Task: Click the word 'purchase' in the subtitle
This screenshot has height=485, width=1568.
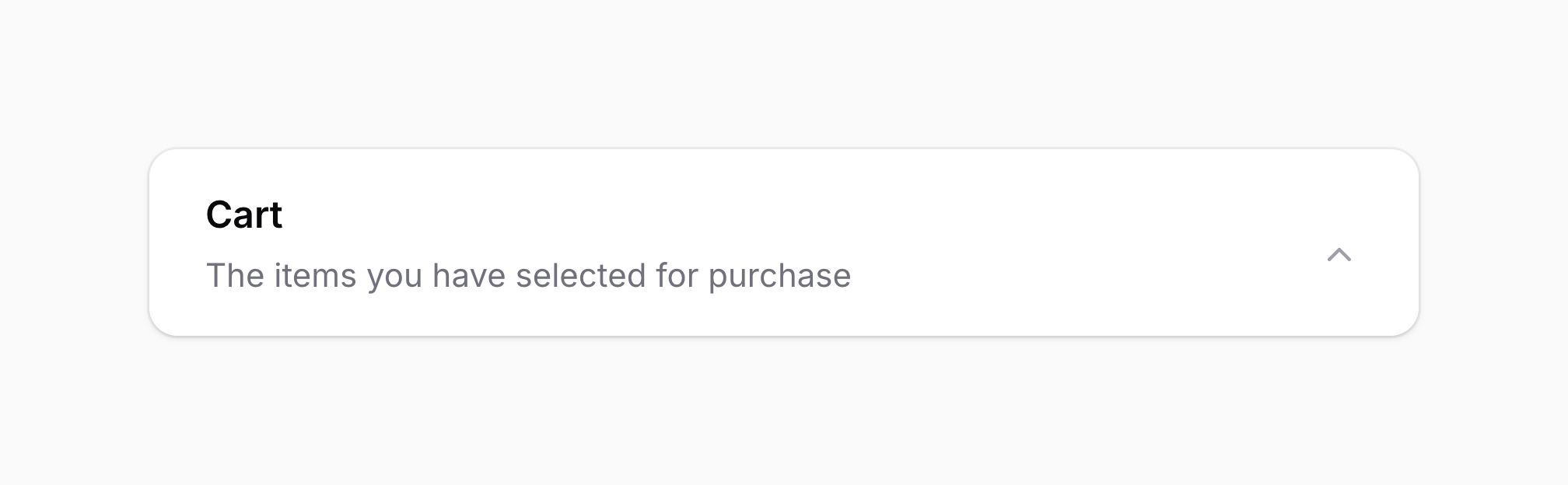Action: click(779, 276)
